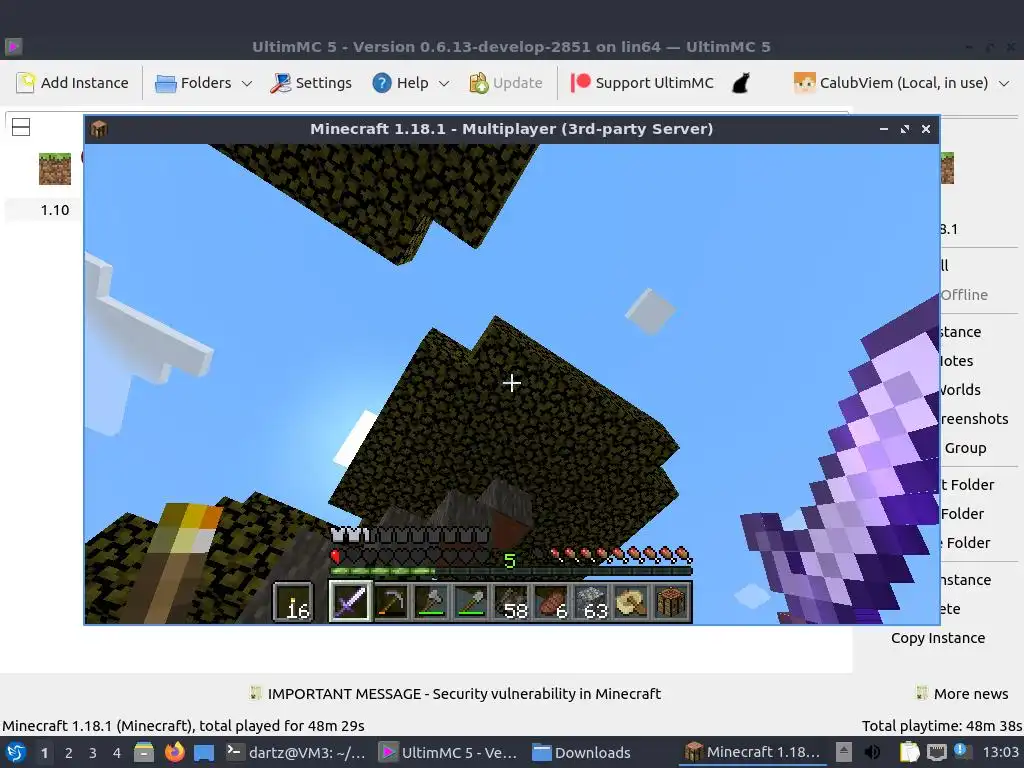1024x768 pixels.
Task: Click the UltimMC window title bar icon
Action: point(13,46)
